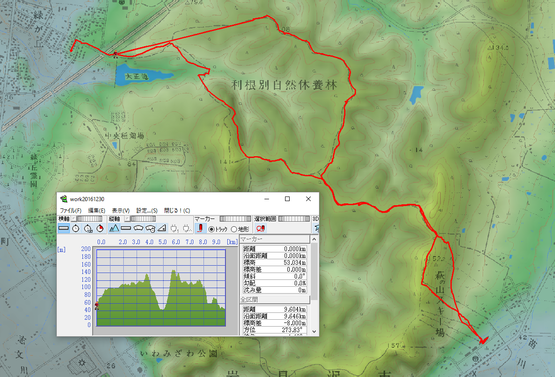Open the 編集(E) menu
Viewport: 555px width, 377px height.
[x=97, y=210]
